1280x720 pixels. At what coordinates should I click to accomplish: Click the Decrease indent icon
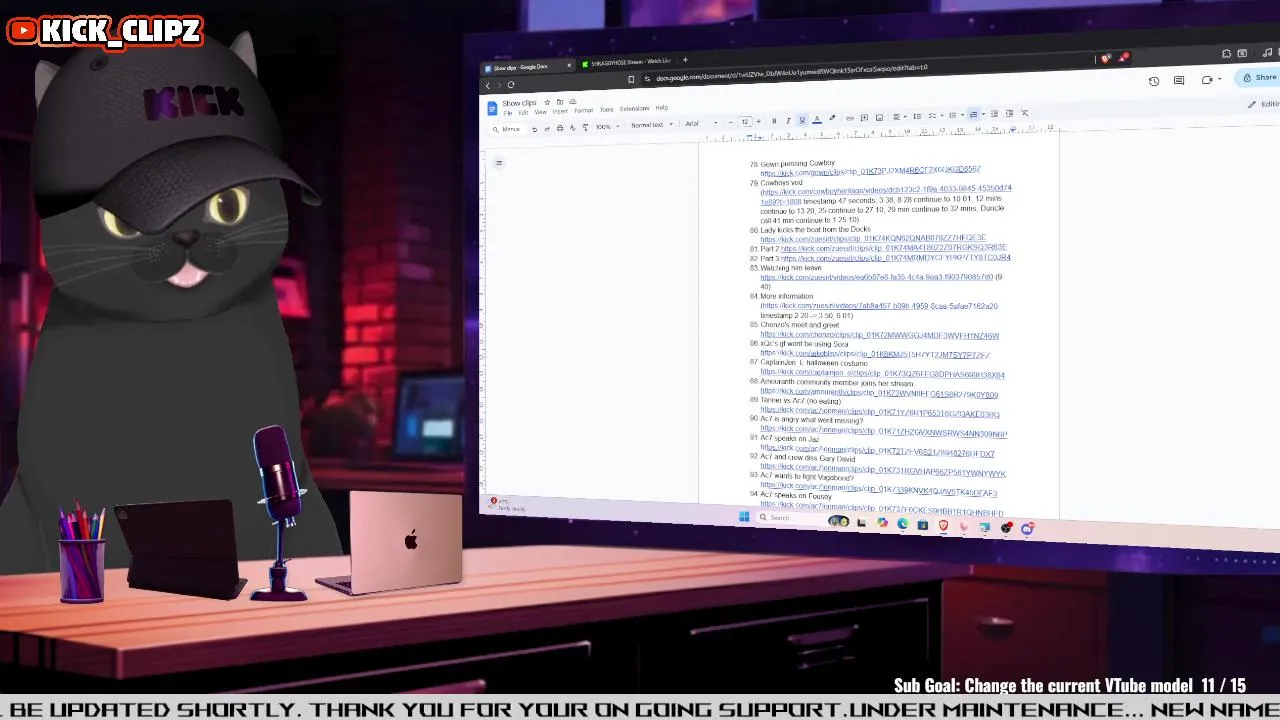click(x=994, y=114)
